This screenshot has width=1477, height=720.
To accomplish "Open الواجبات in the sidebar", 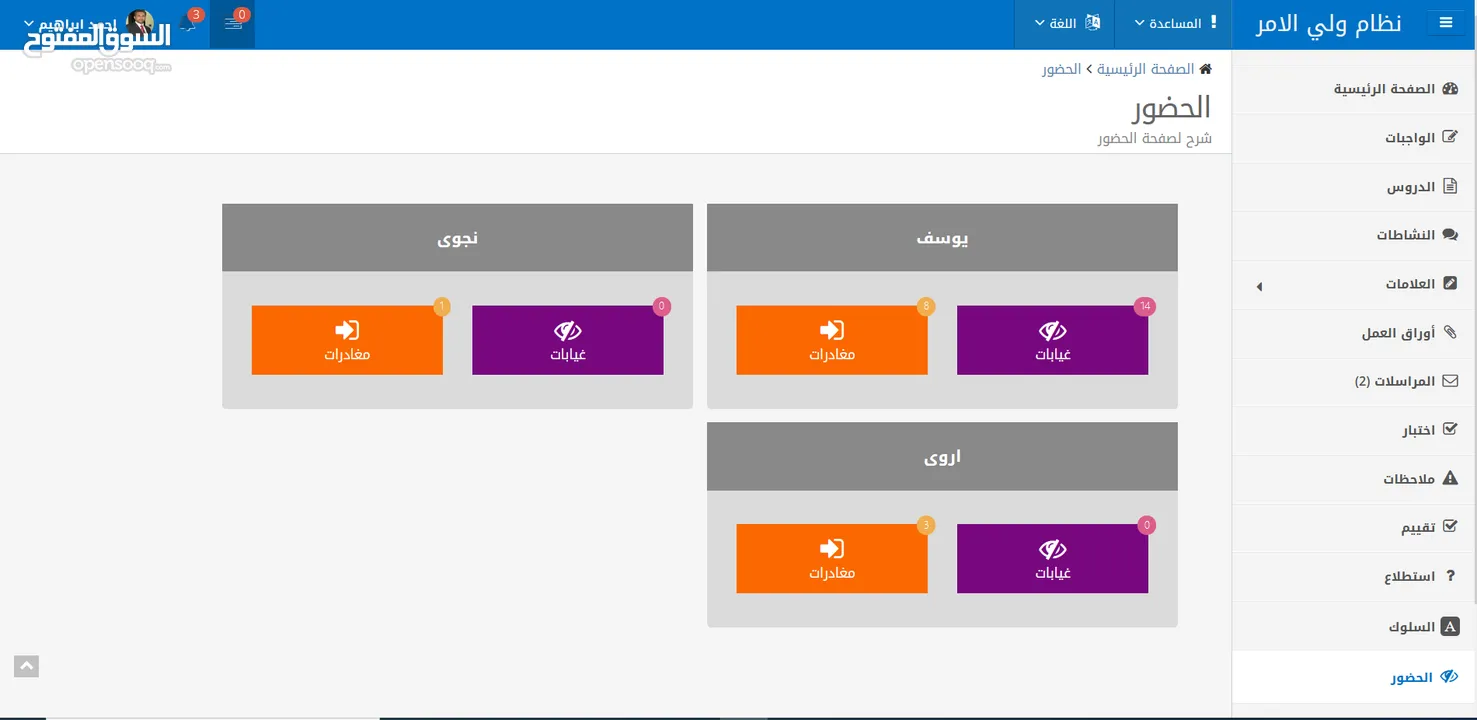I will pyautogui.click(x=1355, y=138).
